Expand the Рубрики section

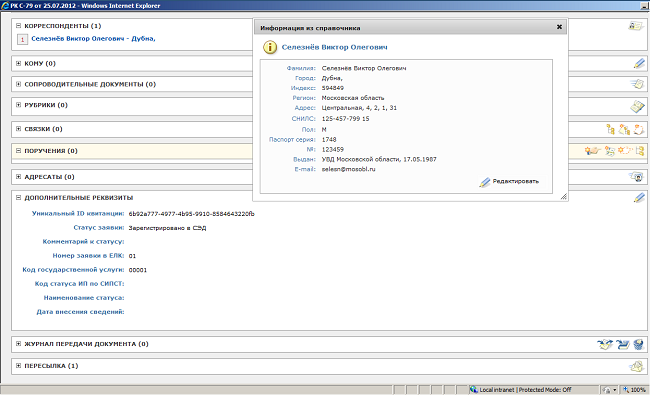(18, 105)
